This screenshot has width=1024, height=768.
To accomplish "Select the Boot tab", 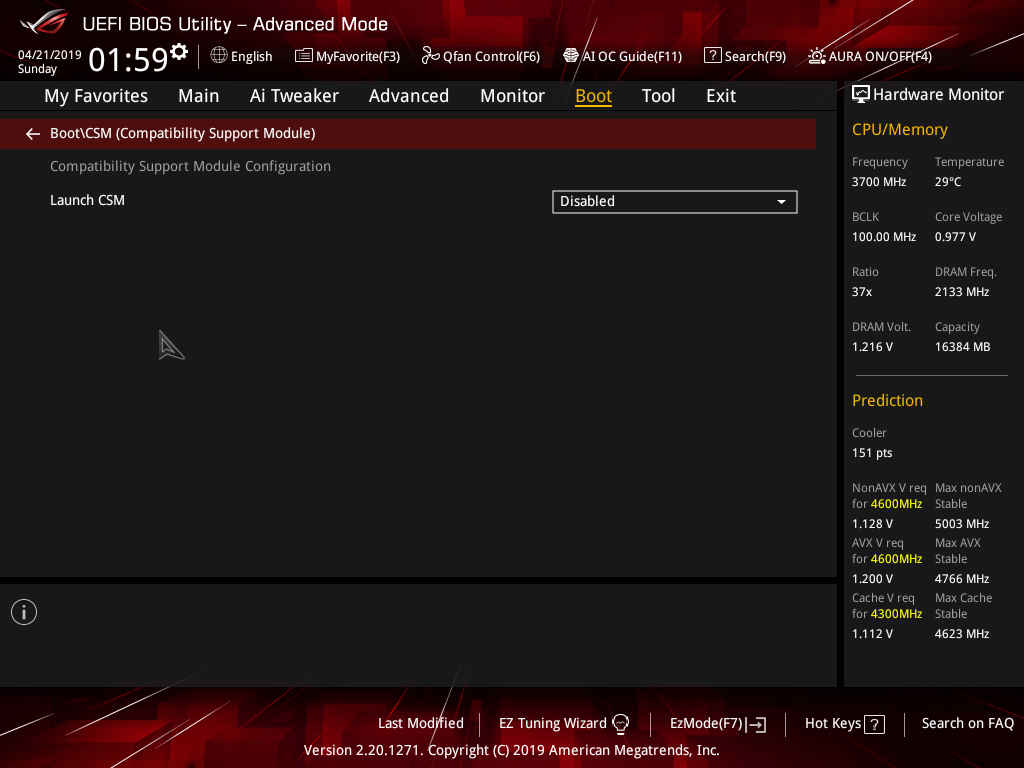I will coord(593,96).
